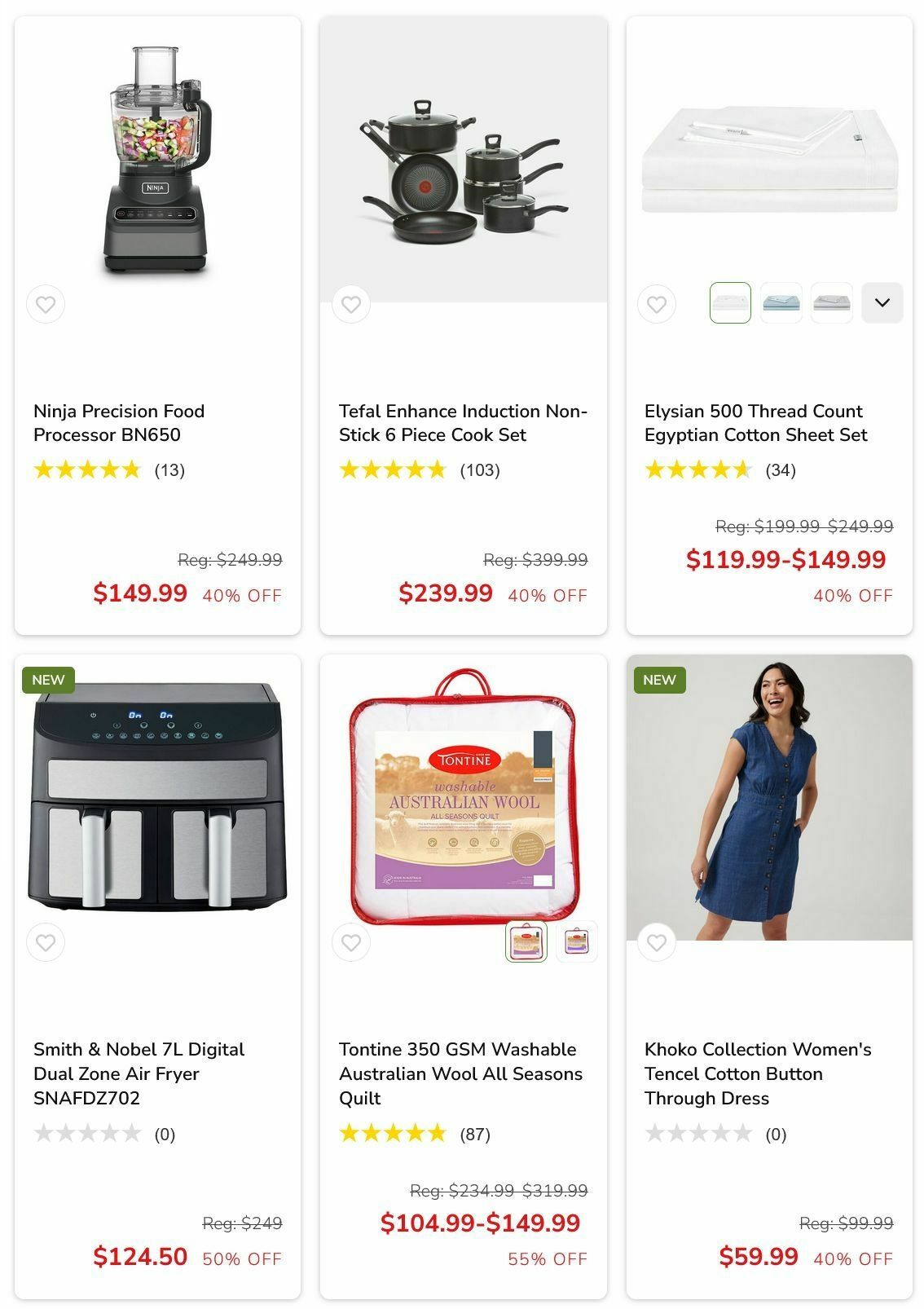Open Tefal Enhance Induction Cook Set page
The height and width of the screenshot is (1309, 924).
pos(463,423)
